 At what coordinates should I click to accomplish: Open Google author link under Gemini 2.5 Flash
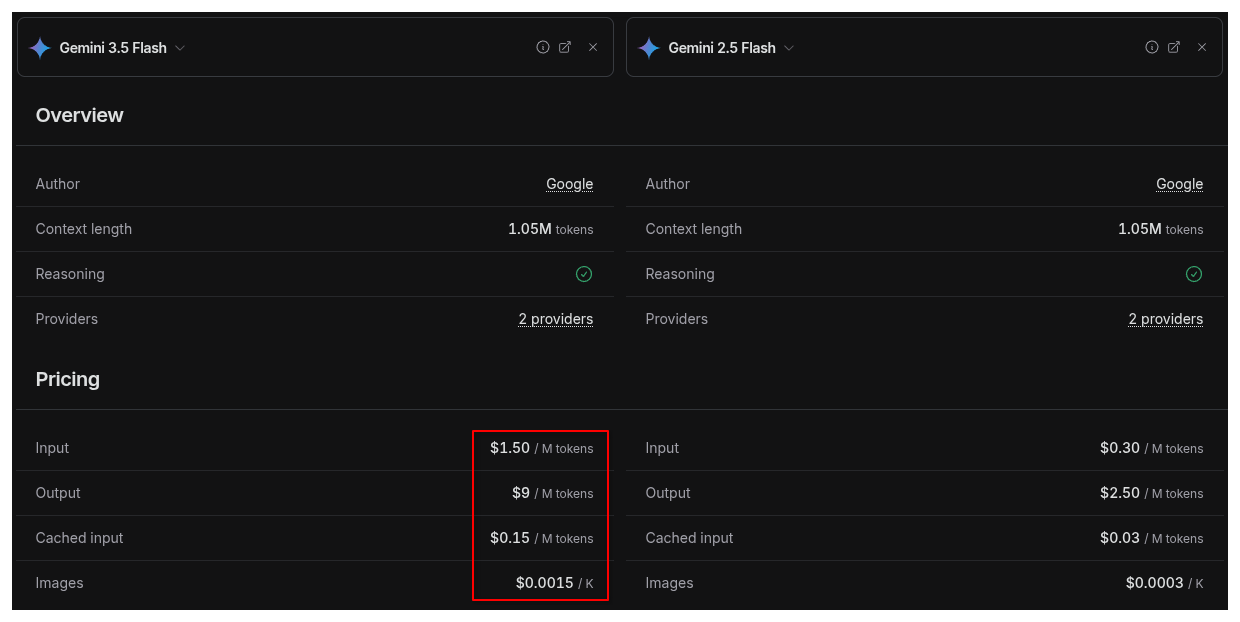(x=1180, y=184)
